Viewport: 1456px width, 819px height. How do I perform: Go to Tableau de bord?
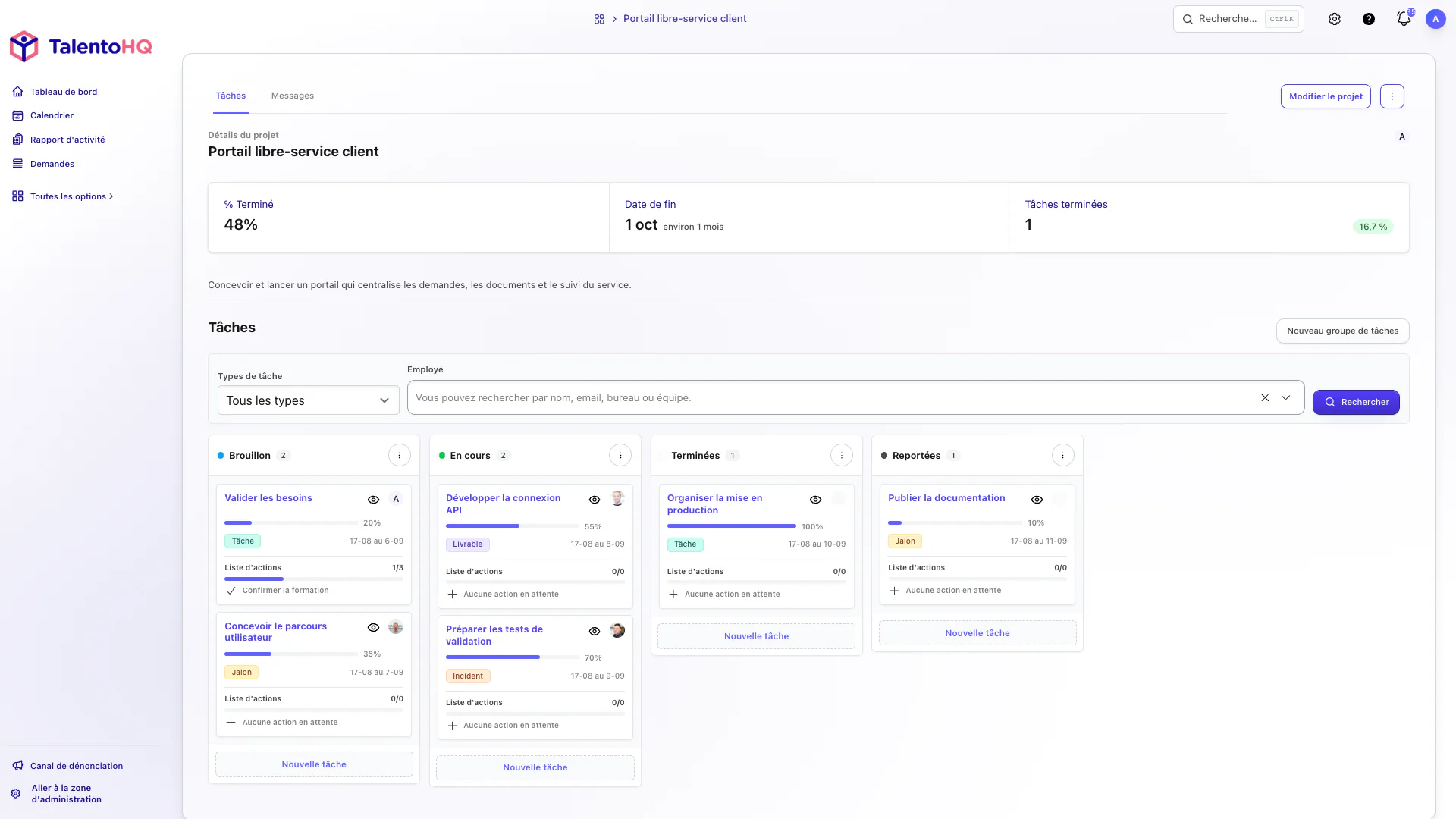click(x=64, y=92)
